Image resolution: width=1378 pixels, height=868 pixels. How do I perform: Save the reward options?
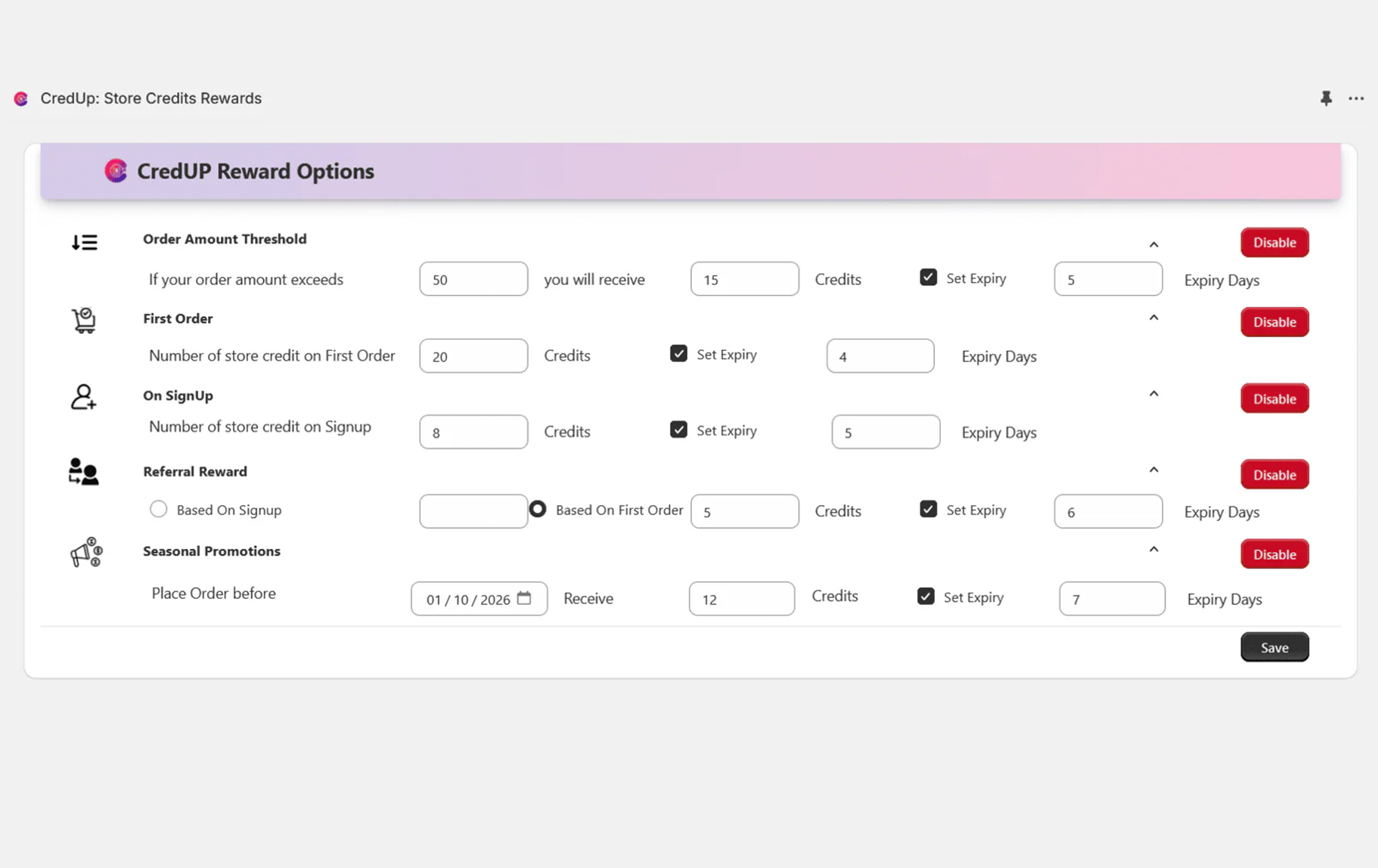pyautogui.click(x=1274, y=647)
